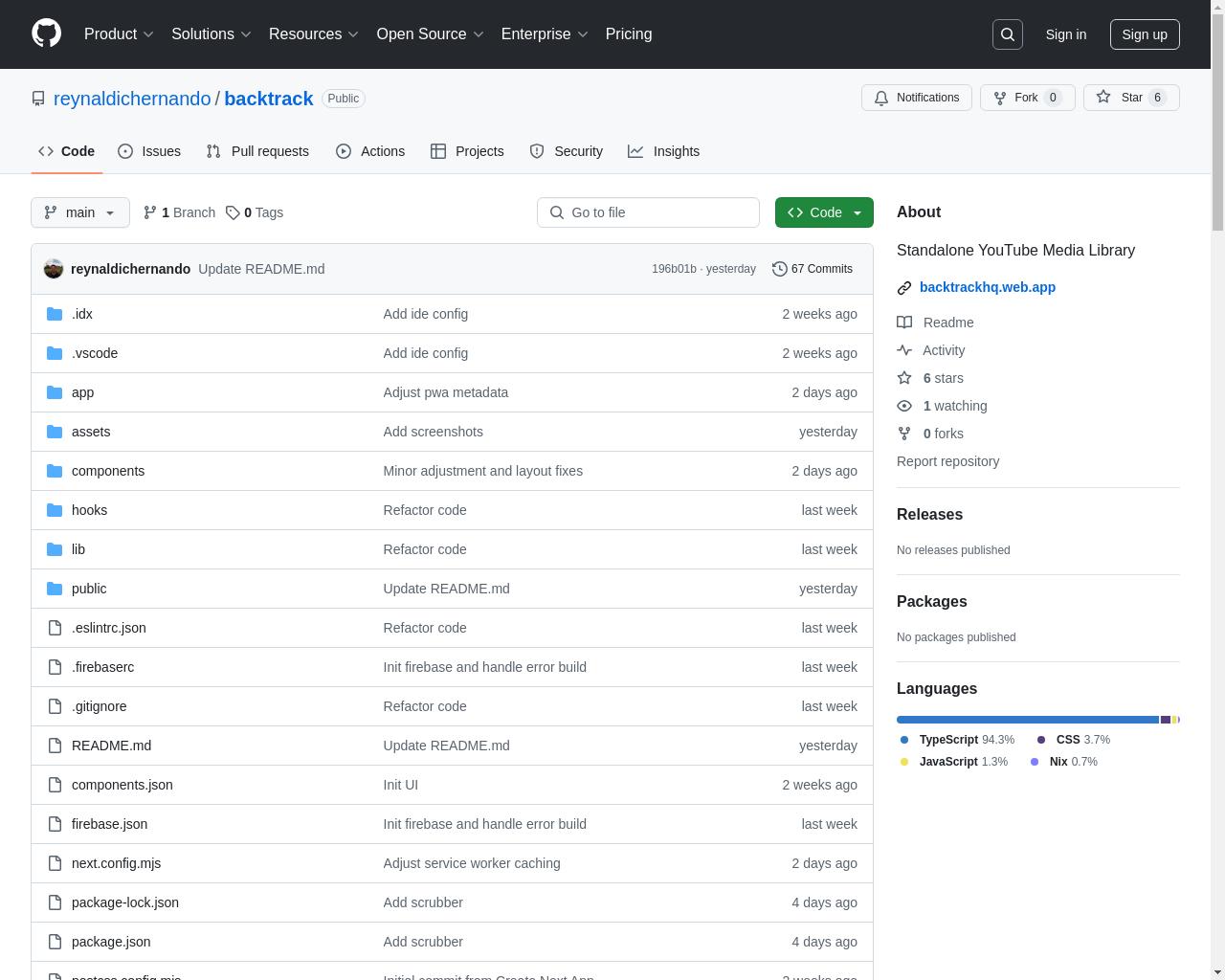
Task: View the 67 Commits history
Action: [813, 269]
